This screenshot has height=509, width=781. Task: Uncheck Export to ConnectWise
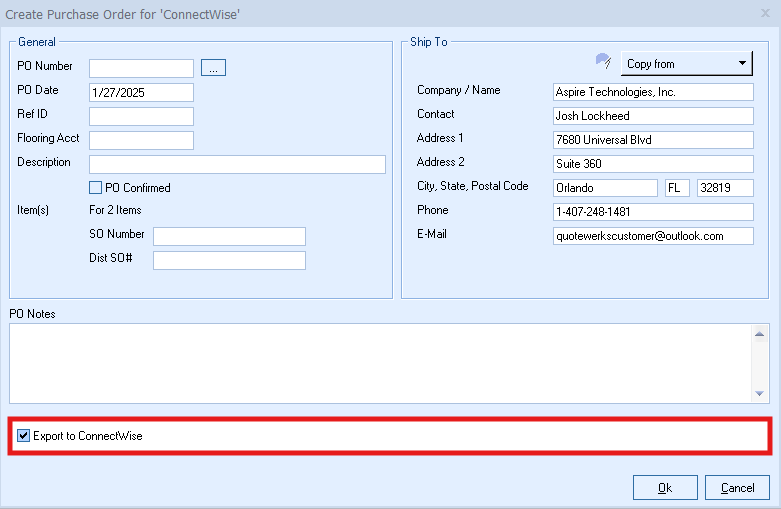pos(23,436)
